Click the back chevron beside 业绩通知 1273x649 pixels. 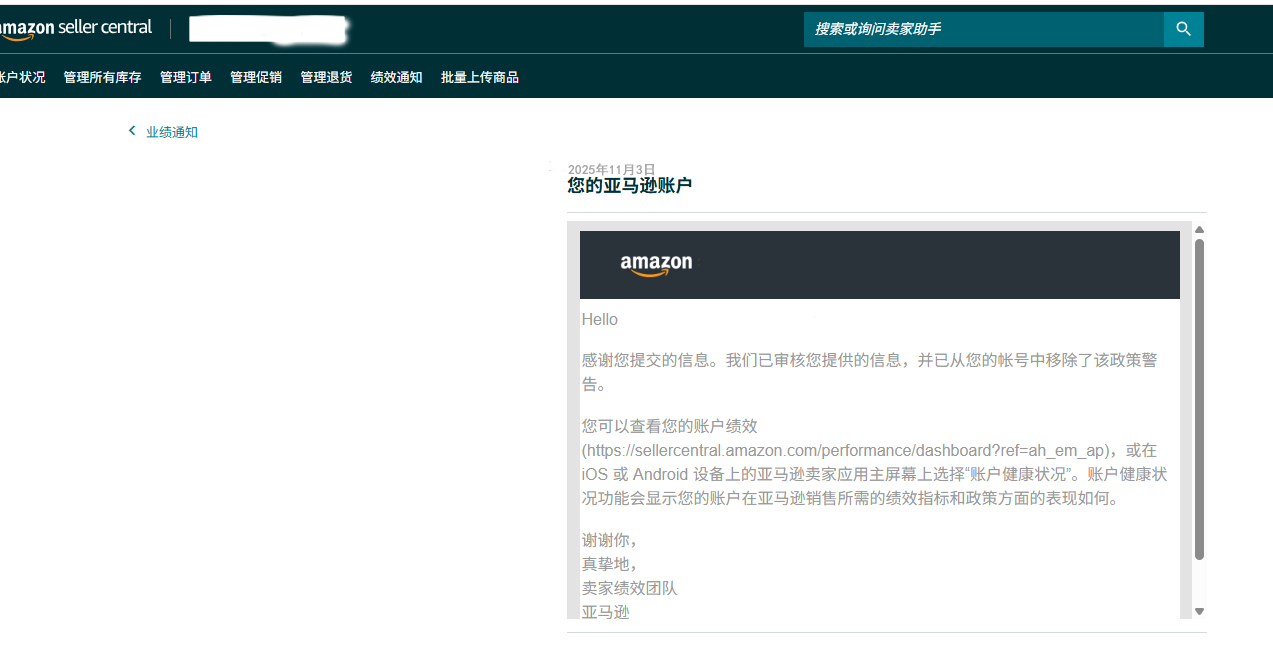131,131
